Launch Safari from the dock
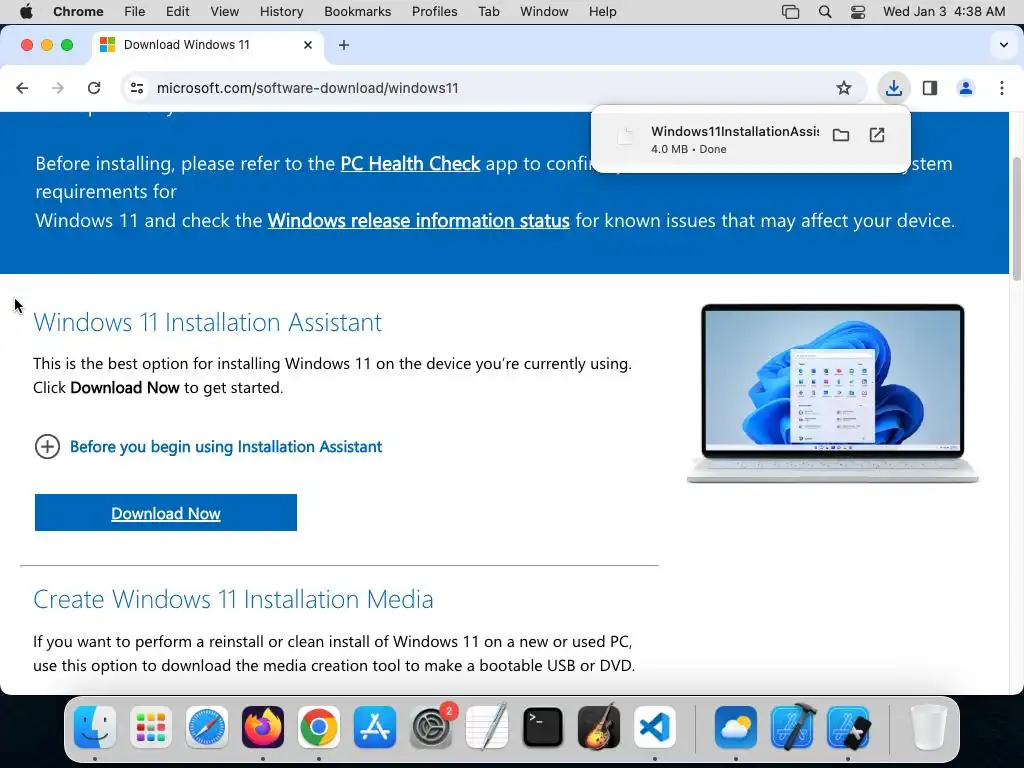1024x768 pixels. tap(207, 727)
